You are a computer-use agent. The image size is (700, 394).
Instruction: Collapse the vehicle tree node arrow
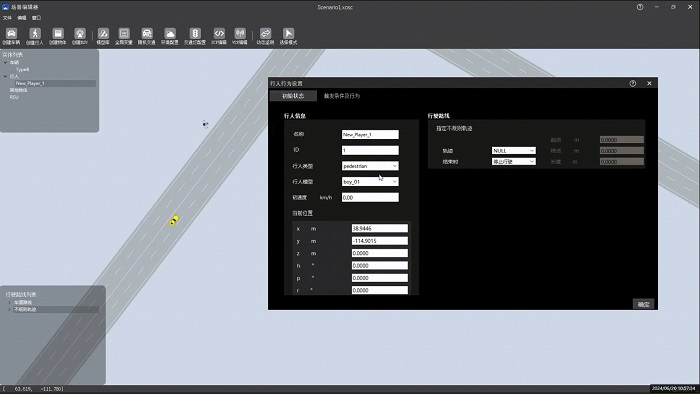tap(5, 62)
